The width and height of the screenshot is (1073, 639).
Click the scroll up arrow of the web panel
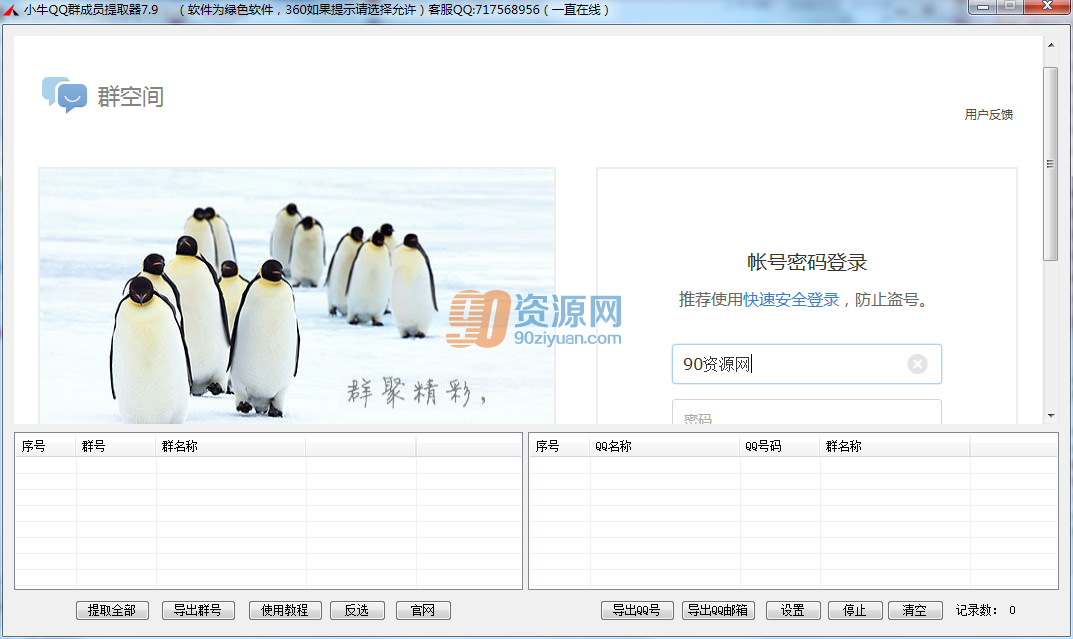(x=1050, y=45)
